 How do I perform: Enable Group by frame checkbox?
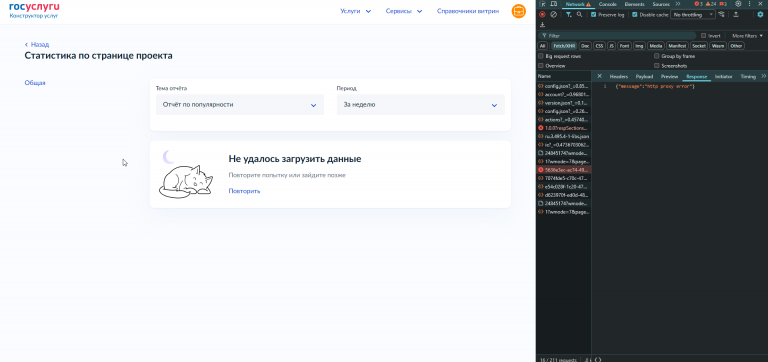pos(657,56)
